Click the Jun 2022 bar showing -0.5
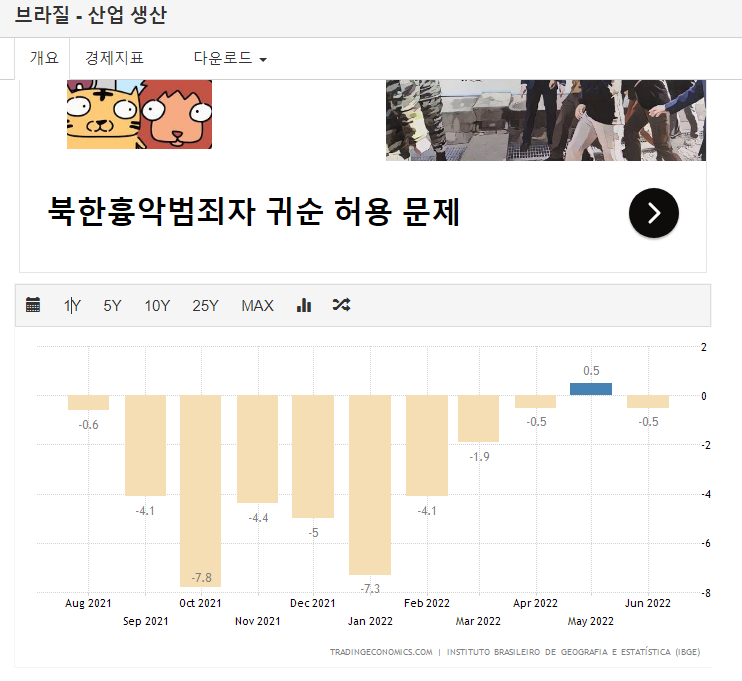The width and height of the screenshot is (742, 681). (648, 401)
